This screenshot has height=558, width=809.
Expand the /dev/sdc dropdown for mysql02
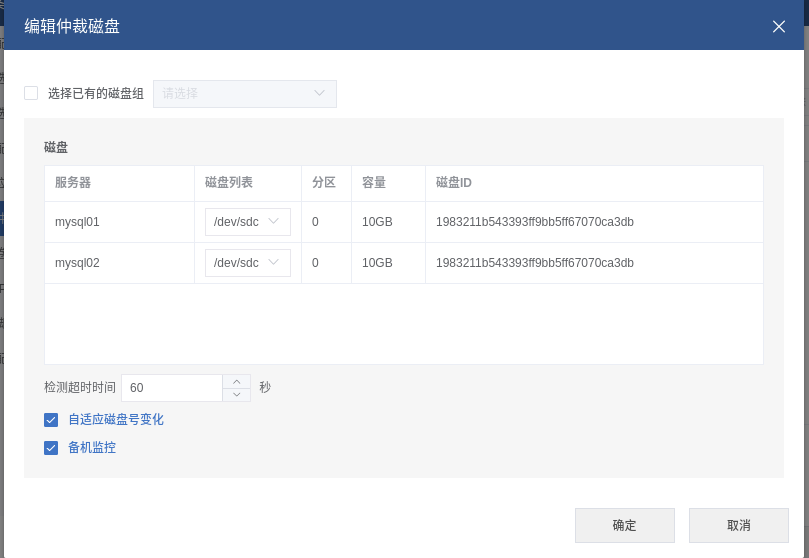[247, 263]
